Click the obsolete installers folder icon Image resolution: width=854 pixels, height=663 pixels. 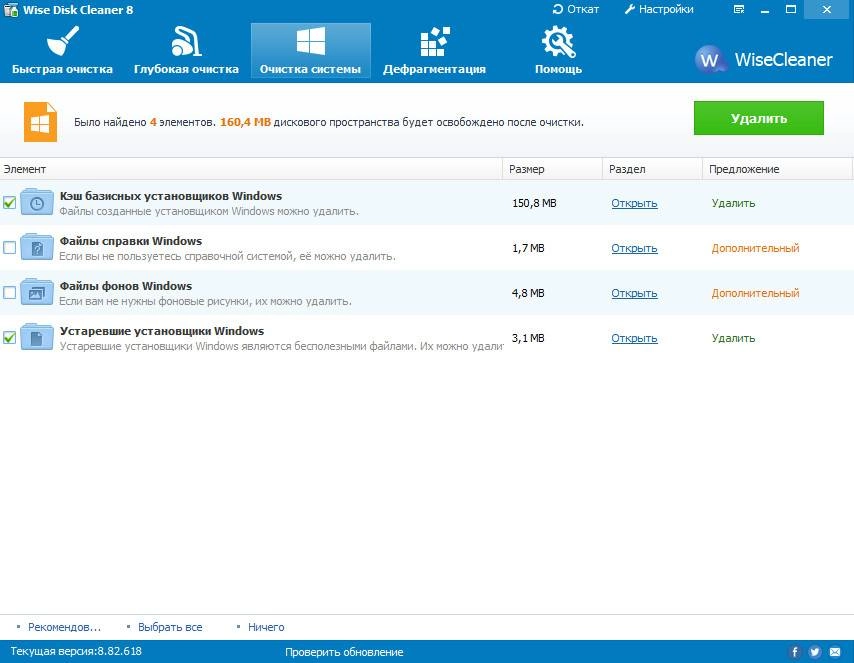pyautogui.click(x=37, y=338)
